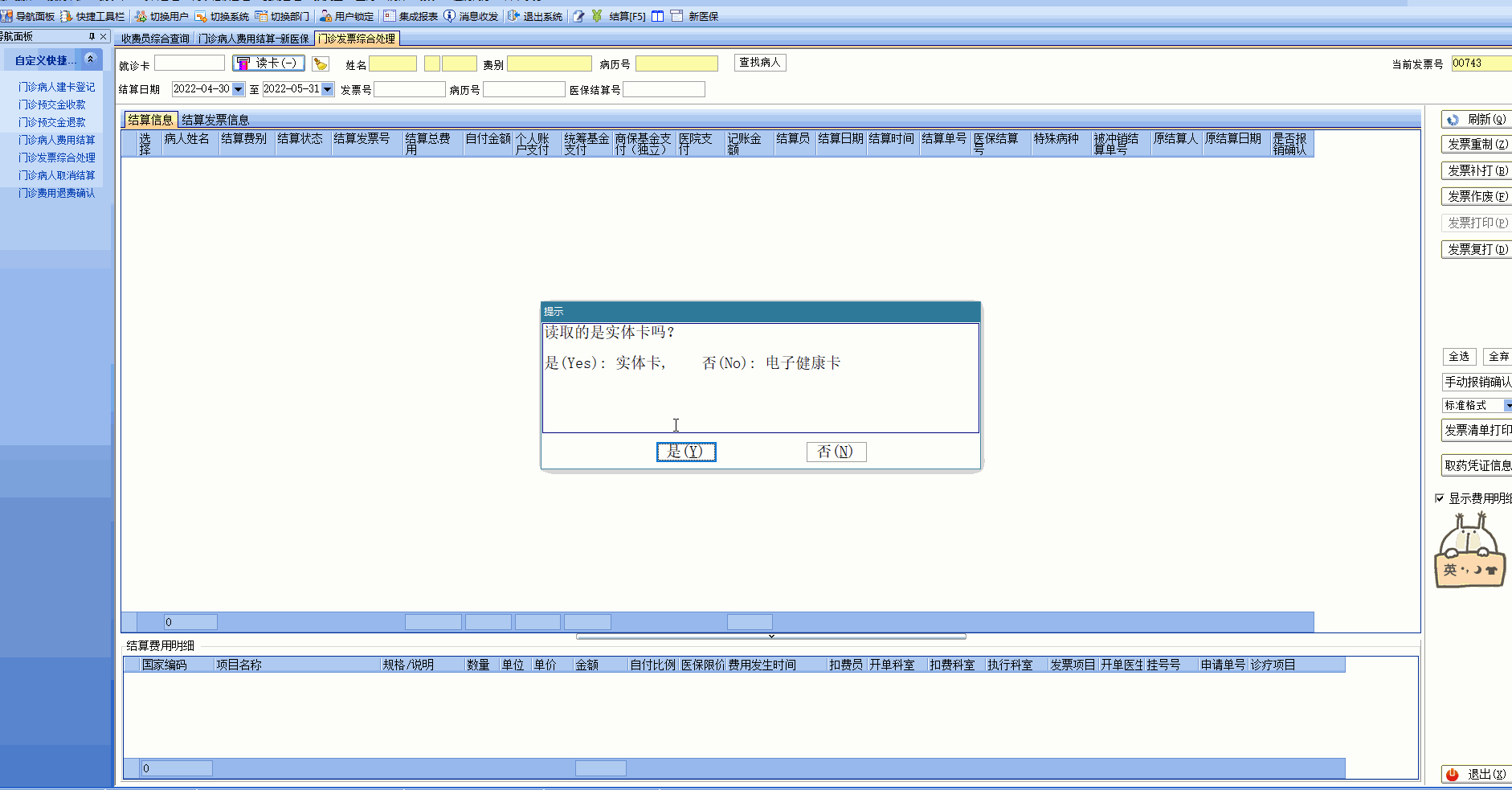Click the 结算发票号 column header
This screenshot has height=790, width=1512.
(366, 144)
